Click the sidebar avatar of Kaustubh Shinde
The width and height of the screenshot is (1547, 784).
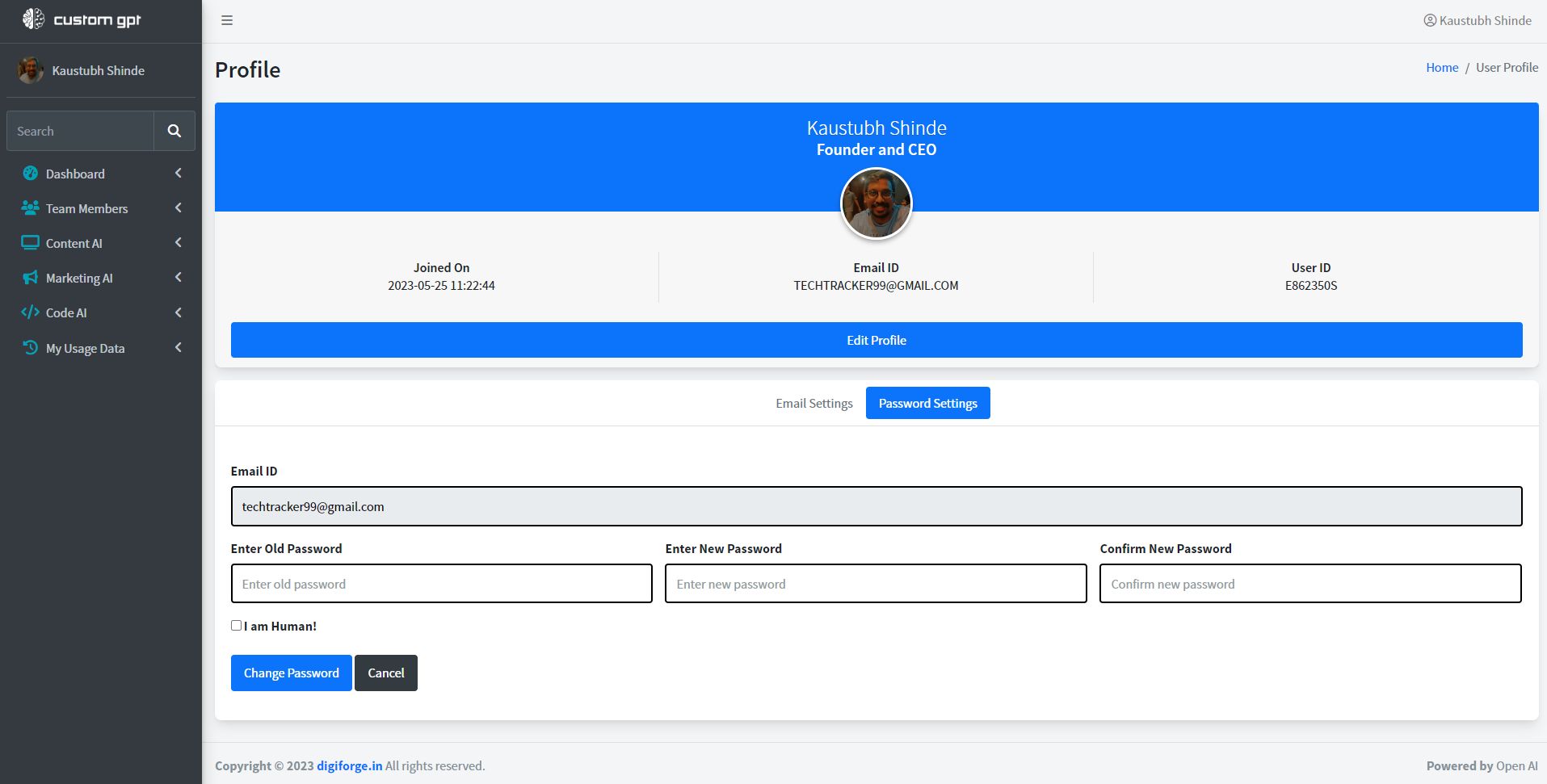tap(31, 70)
